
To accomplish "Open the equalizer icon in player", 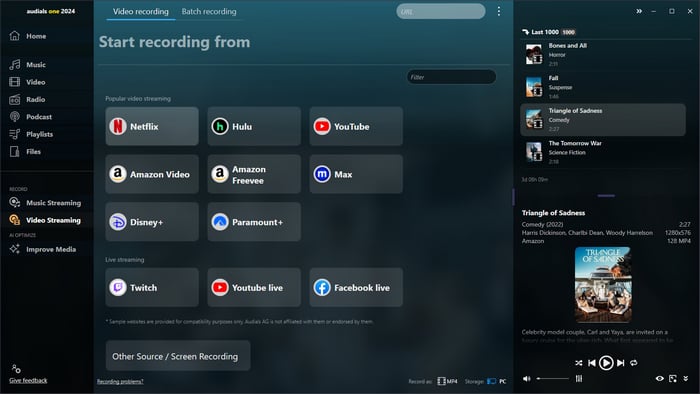I will click(x=579, y=379).
